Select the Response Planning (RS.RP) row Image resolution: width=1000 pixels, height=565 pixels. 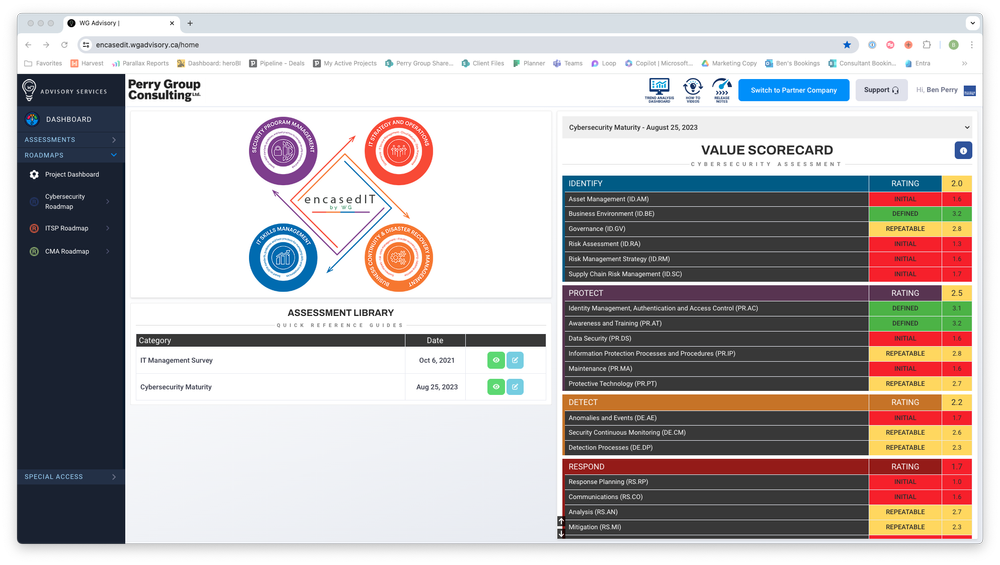767,482
